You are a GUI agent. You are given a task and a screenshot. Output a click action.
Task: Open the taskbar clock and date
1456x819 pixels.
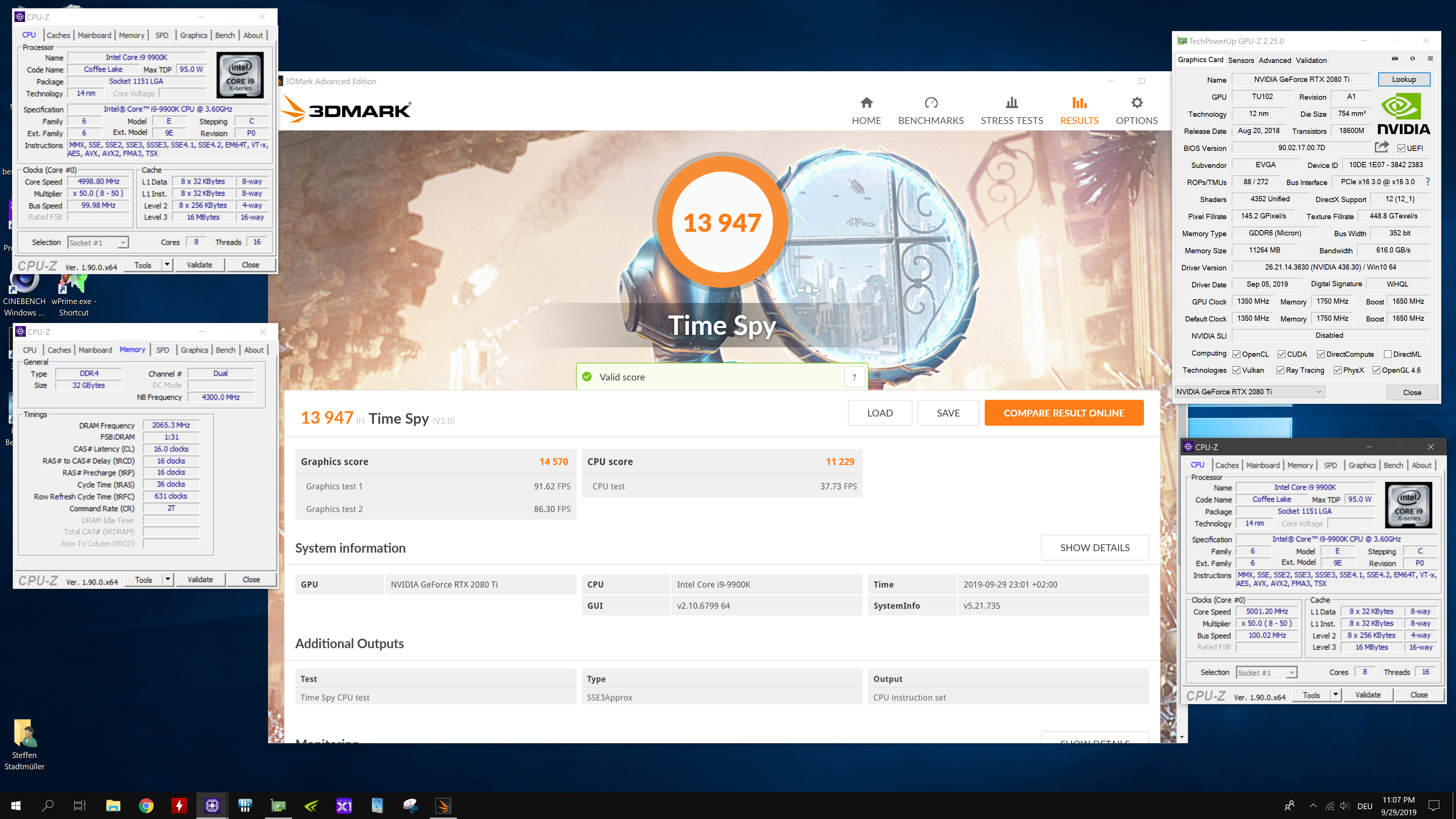(1398, 806)
